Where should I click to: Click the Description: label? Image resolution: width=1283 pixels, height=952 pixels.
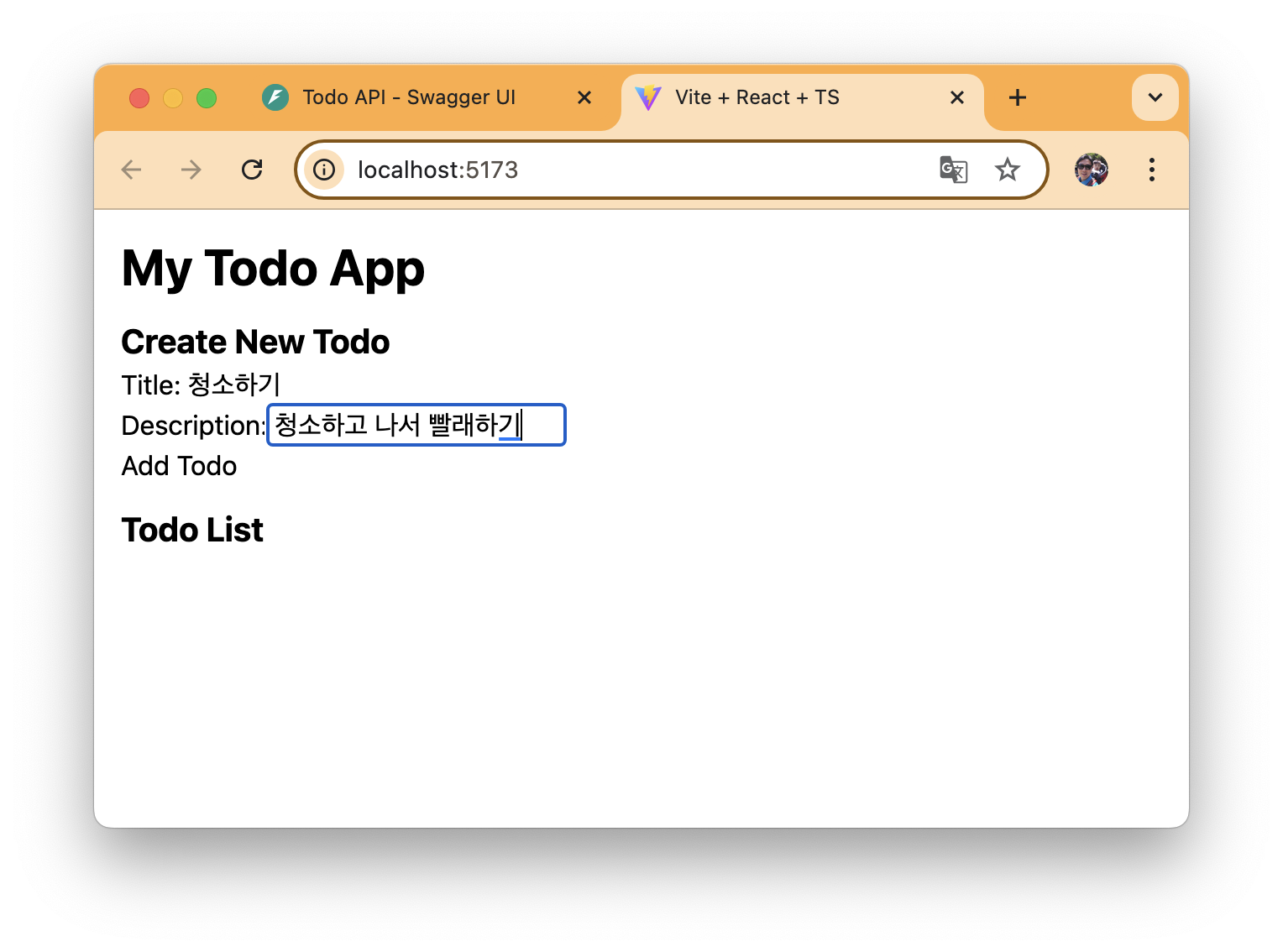tap(194, 426)
